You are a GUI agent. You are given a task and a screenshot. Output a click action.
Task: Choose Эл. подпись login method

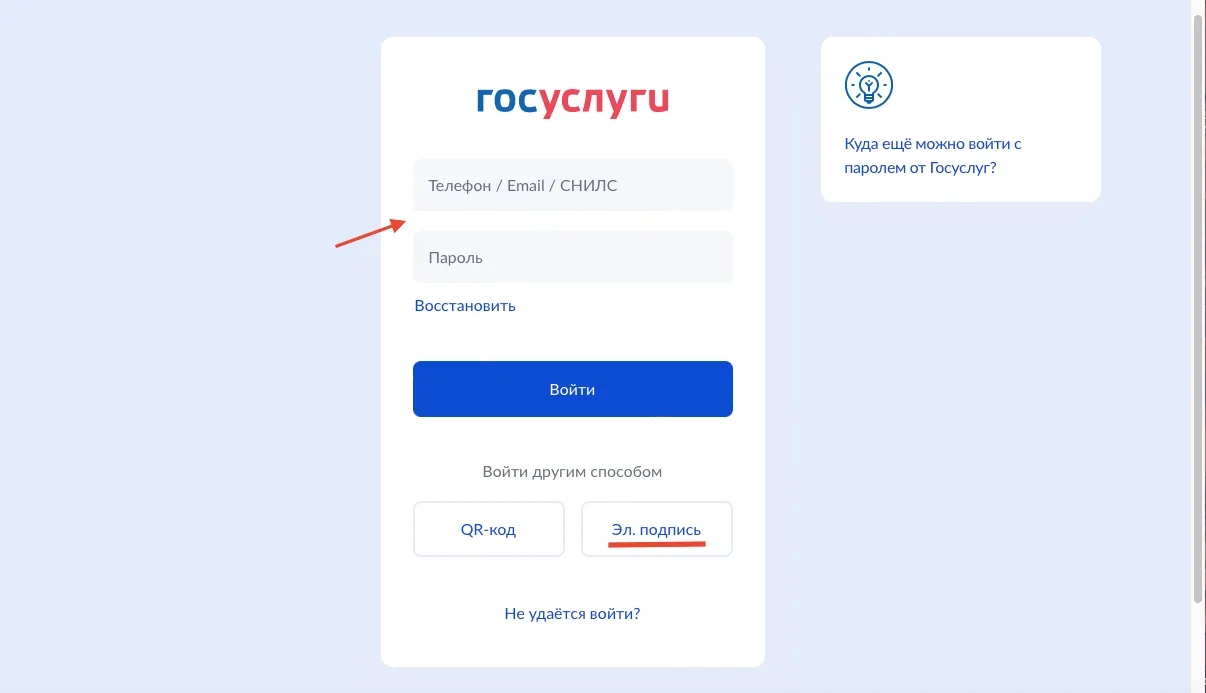pos(657,529)
